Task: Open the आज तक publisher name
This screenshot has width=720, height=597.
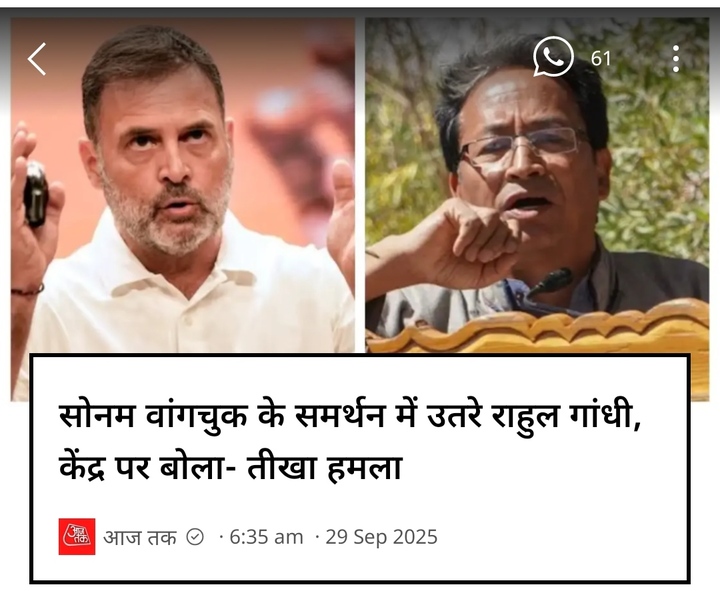Action: 140,537
